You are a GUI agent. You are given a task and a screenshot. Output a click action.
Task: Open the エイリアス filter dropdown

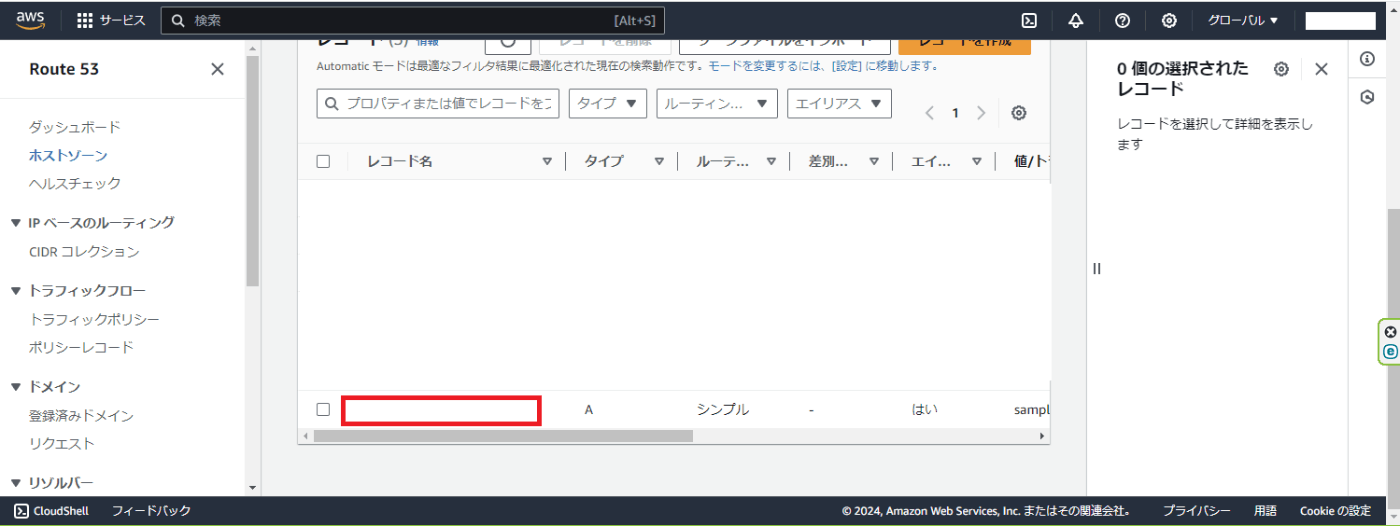(839, 103)
